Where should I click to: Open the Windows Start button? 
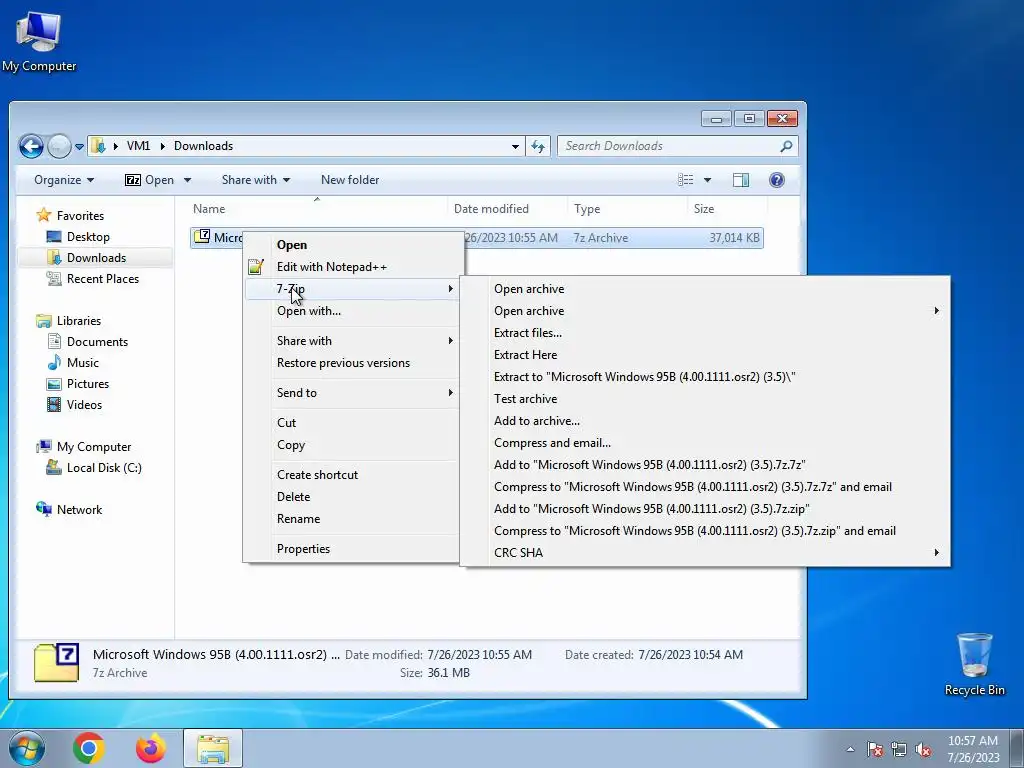tap(27, 748)
